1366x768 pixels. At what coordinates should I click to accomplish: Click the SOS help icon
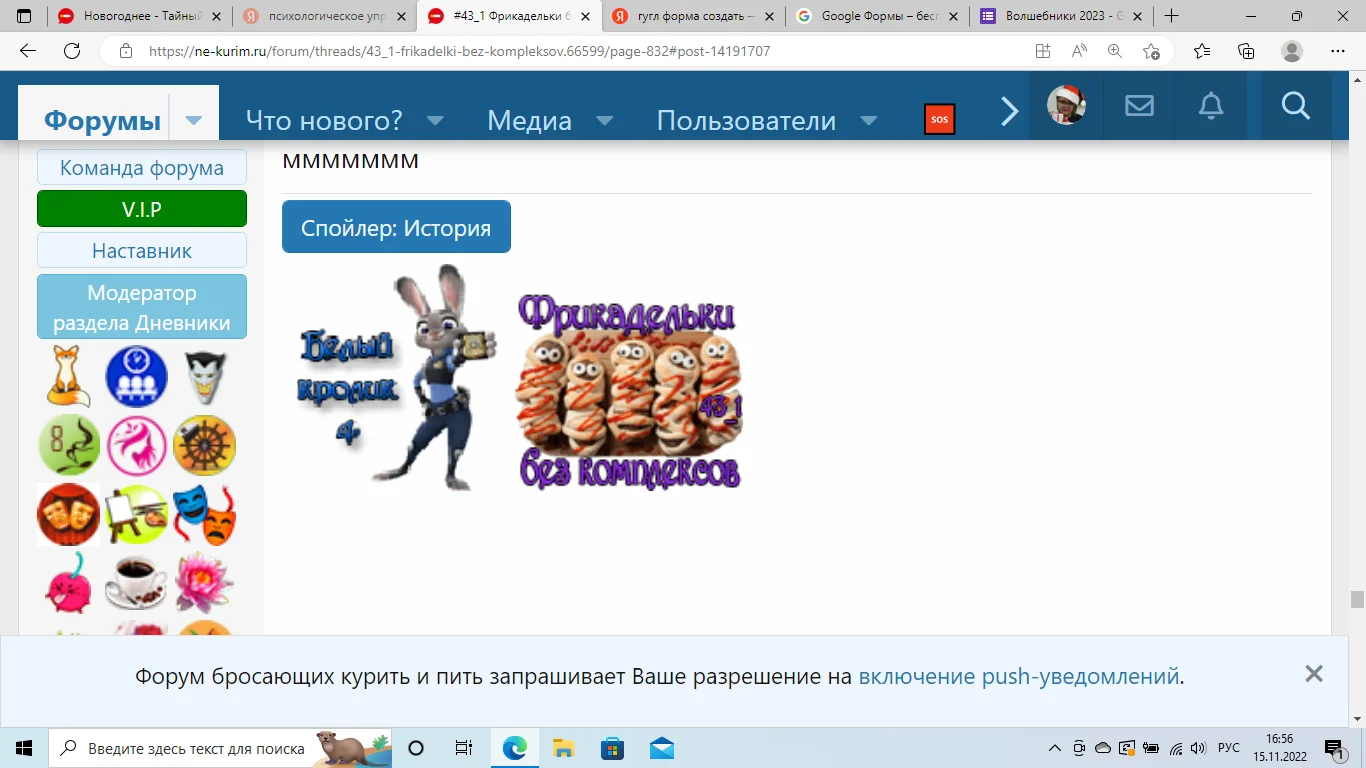939,118
